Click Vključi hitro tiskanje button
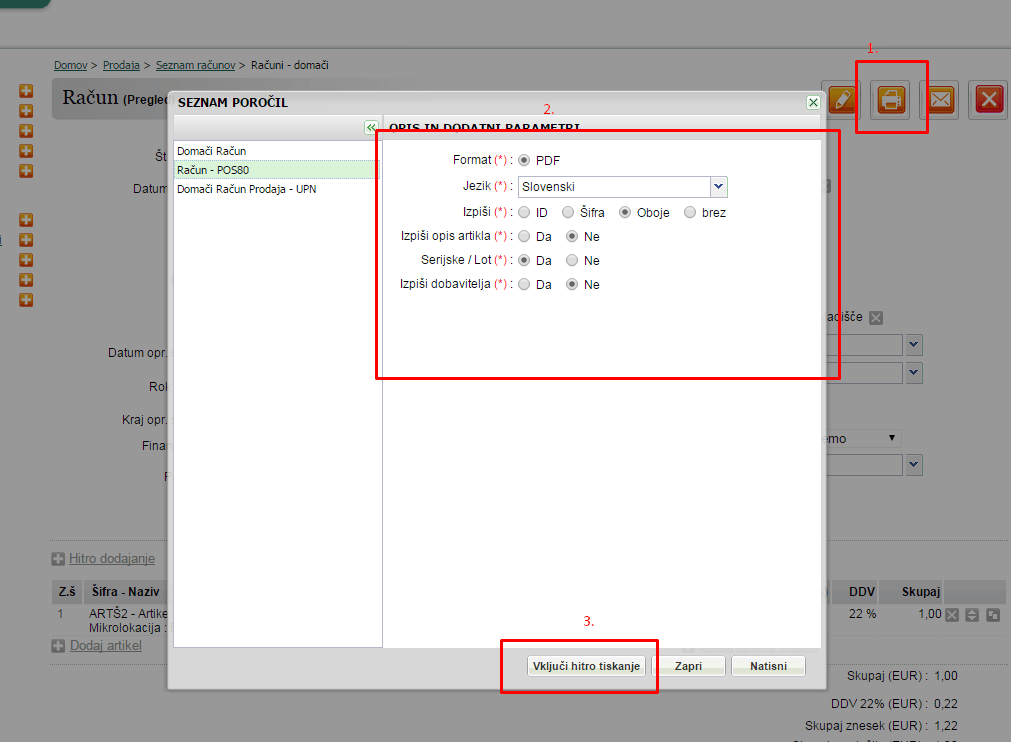 pyautogui.click(x=586, y=666)
